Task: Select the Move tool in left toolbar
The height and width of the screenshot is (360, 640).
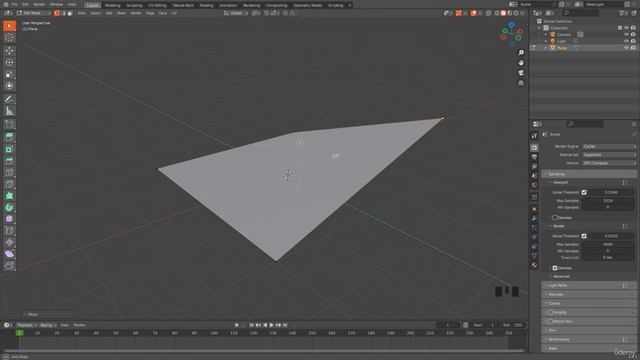Action: coord(9,51)
